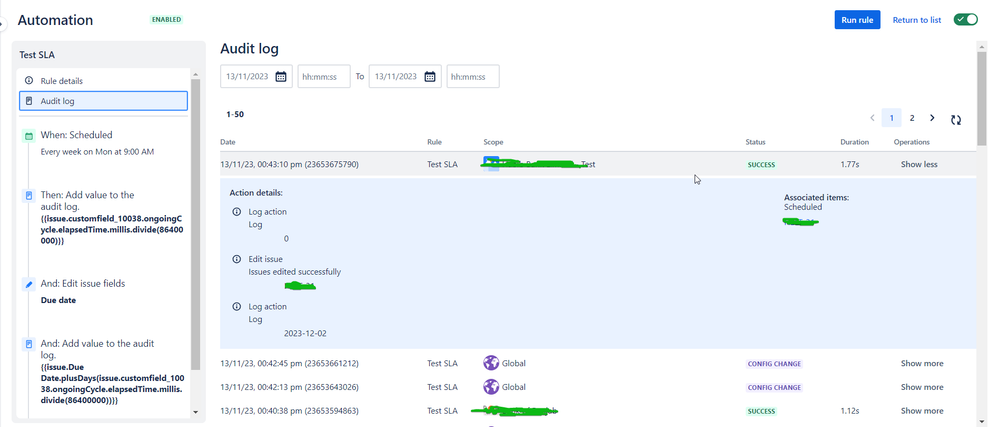
Task: Click SUCCESS status of 00:40:38 entry
Action: click(761, 411)
